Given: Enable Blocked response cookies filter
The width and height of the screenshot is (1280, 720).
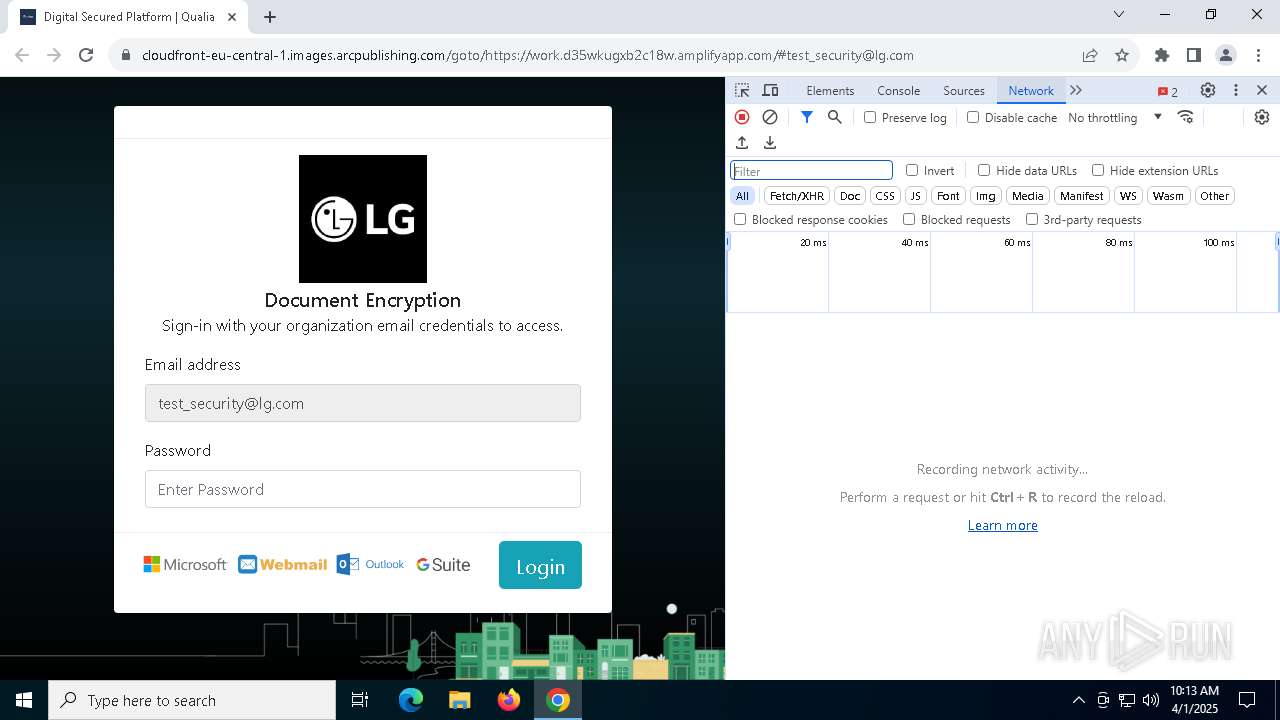Looking at the screenshot, I should pos(740,219).
